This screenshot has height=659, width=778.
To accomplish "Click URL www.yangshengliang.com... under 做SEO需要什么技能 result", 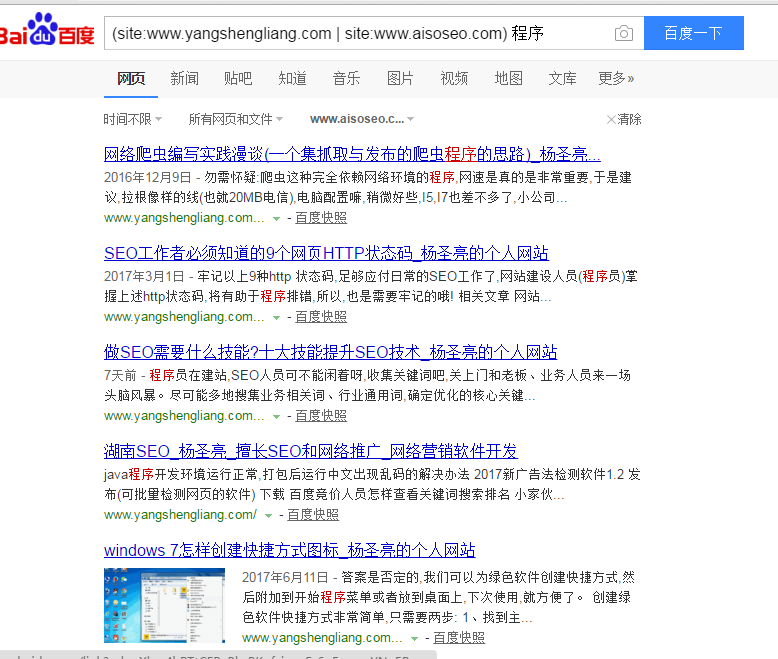I will pos(184,416).
